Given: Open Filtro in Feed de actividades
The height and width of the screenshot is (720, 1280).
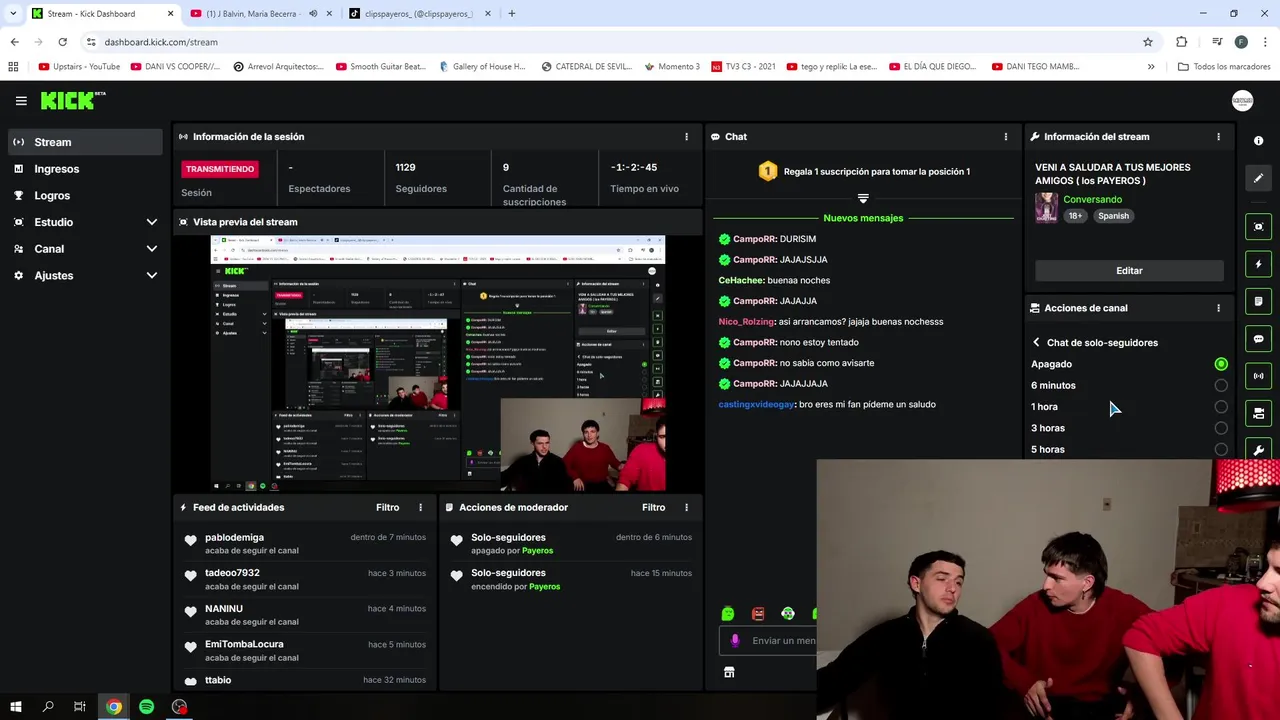Looking at the screenshot, I should click(x=388, y=508).
